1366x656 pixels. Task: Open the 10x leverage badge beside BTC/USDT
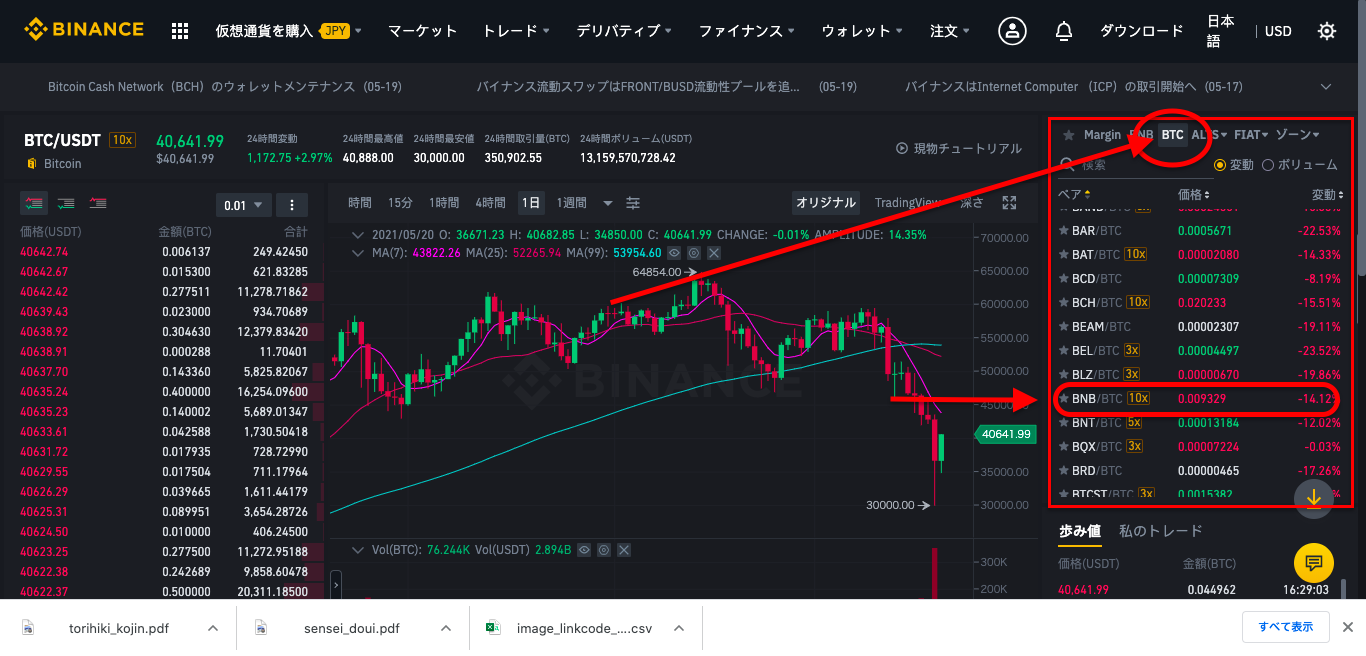(x=123, y=140)
